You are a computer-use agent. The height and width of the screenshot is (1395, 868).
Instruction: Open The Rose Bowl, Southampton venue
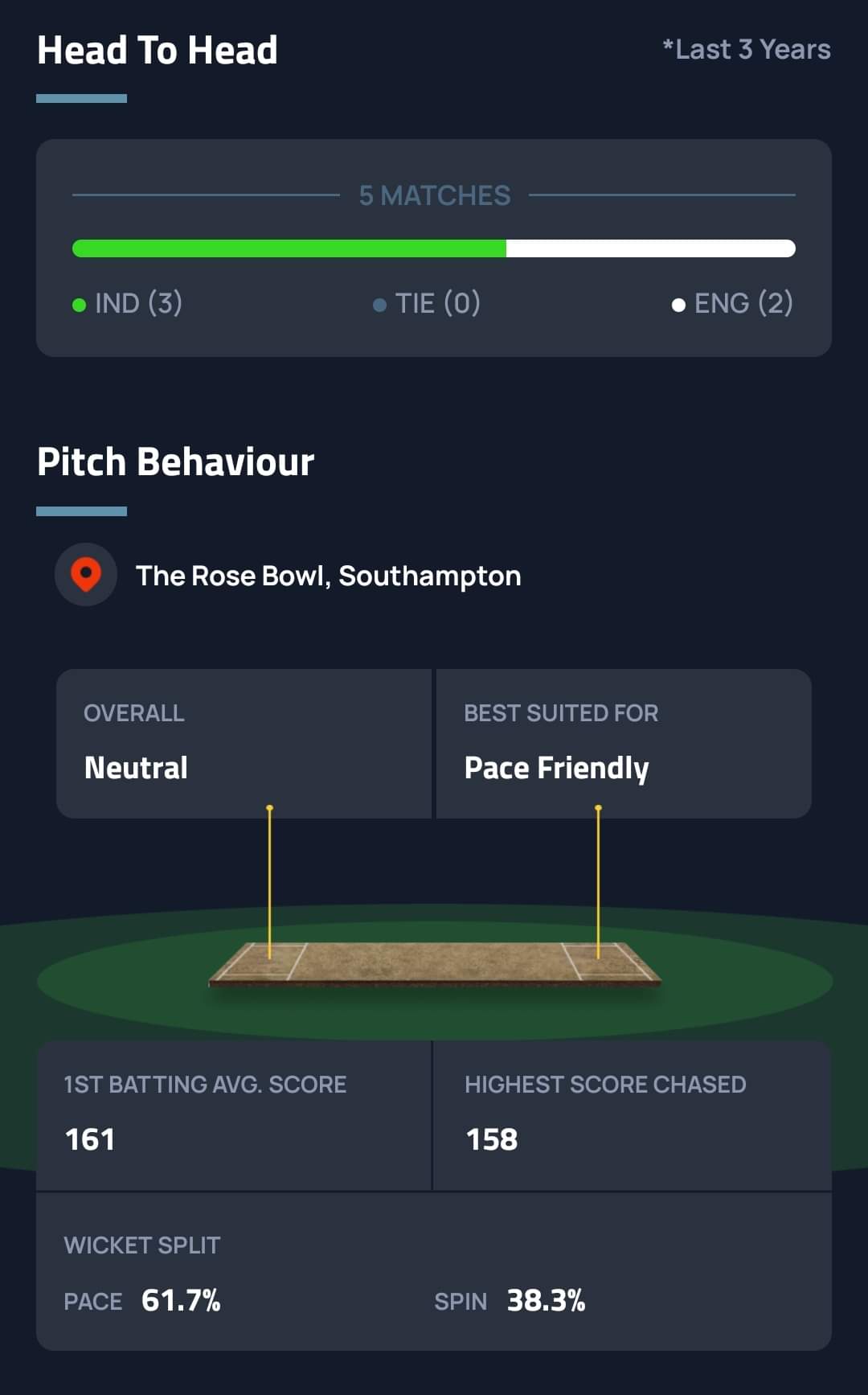(328, 576)
